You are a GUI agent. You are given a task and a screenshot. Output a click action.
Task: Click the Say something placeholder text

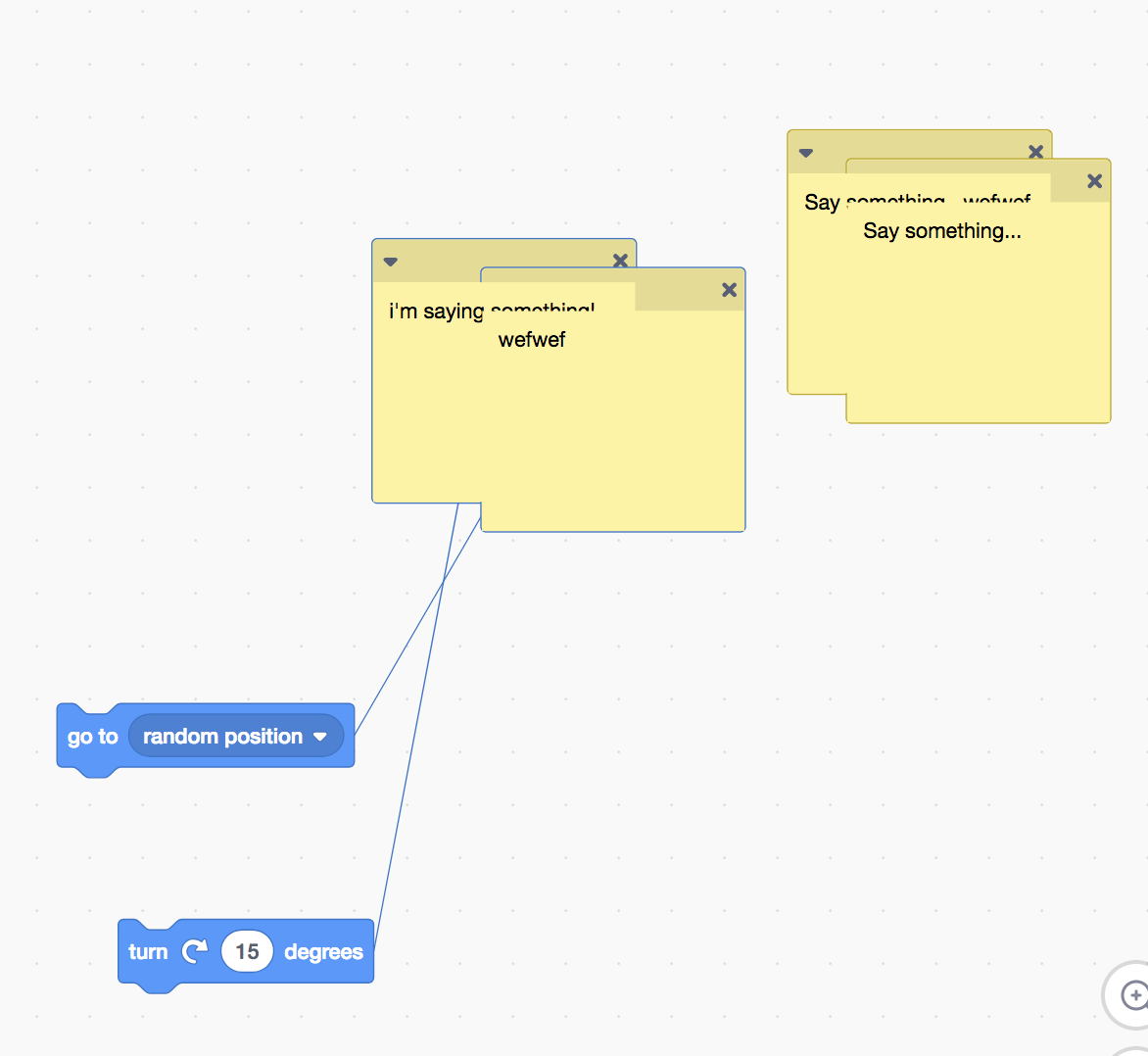(x=941, y=231)
